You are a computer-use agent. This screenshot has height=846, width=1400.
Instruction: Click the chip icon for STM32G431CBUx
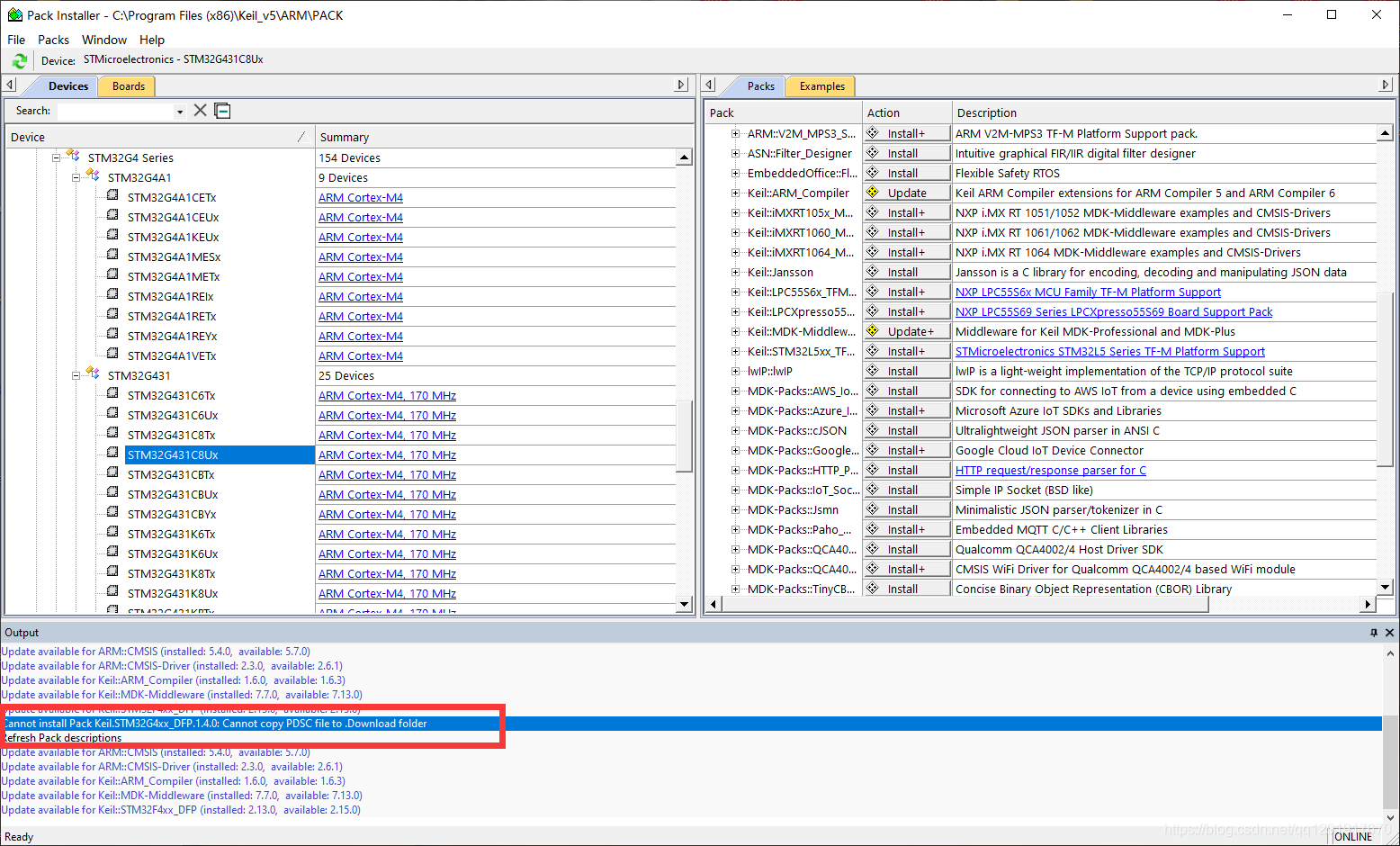point(112,492)
